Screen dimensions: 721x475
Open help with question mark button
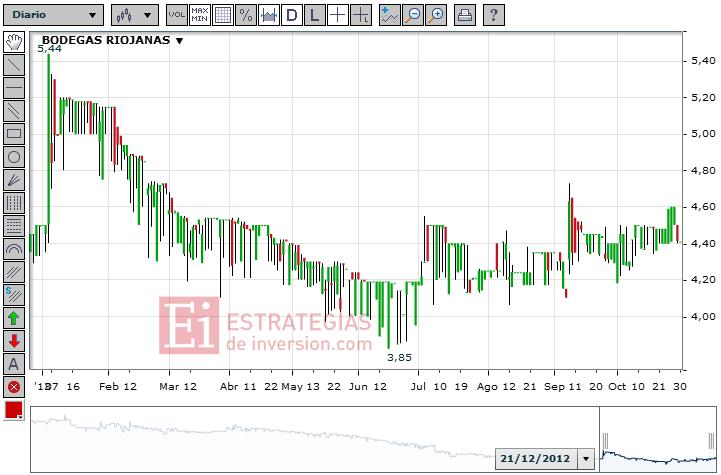pyautogui.click(x=493, y=15)
